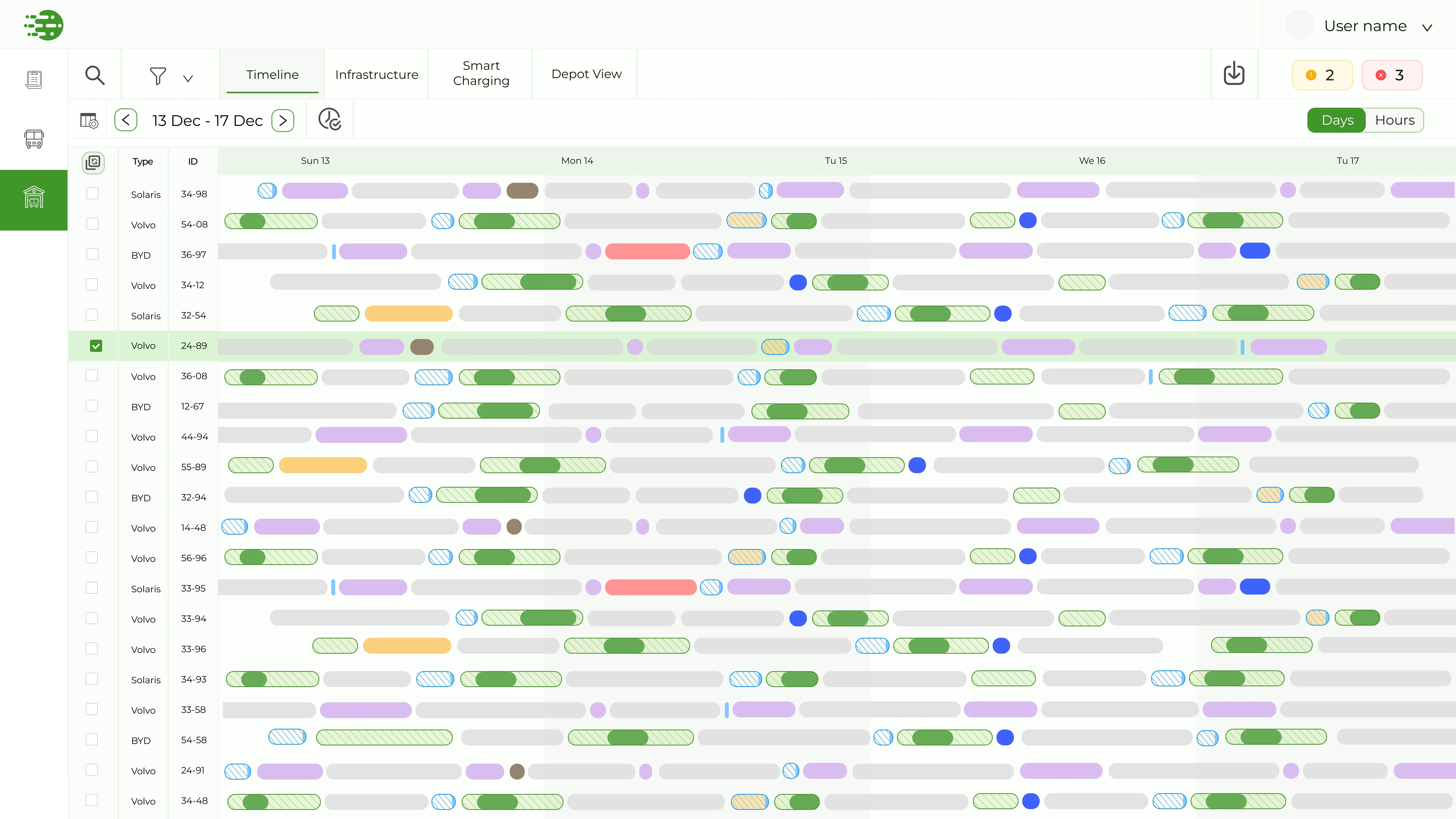The height and width of the screenshot is (819, 1456).
Task: Click ID 56-96 cell
Action: 194,558
